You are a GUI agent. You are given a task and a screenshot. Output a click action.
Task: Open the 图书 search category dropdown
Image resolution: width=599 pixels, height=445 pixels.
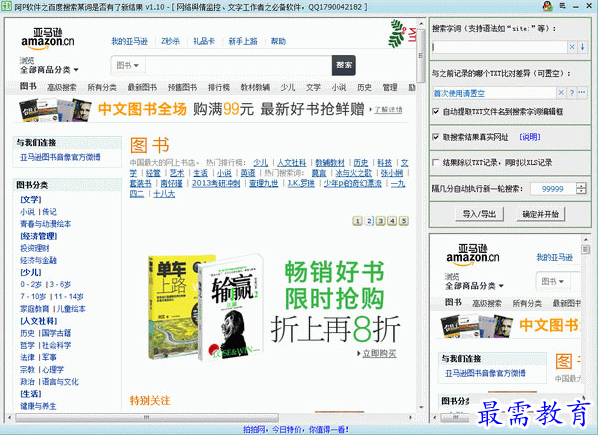(127, 66)
